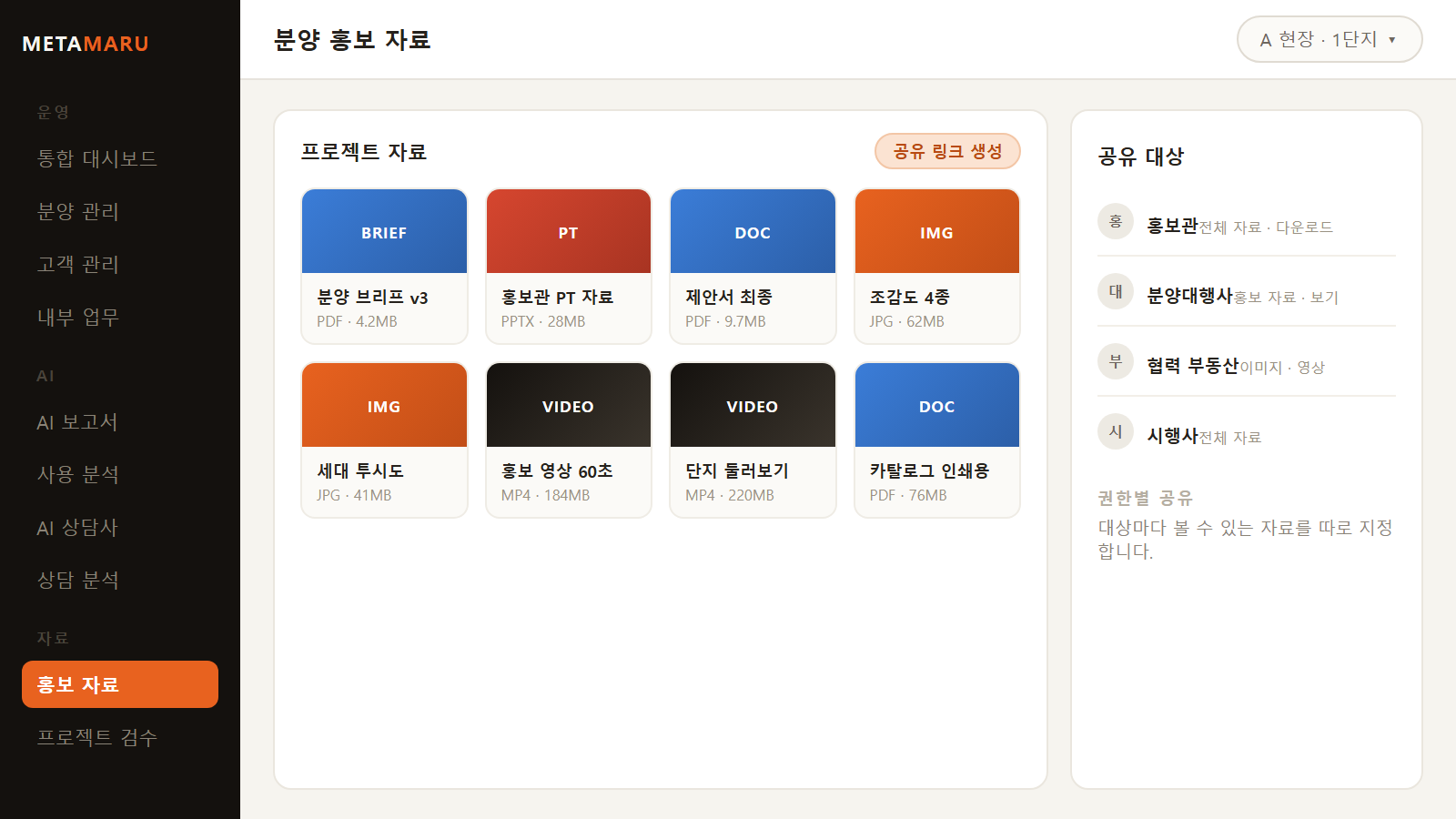This screenshot has width=1456, height=819.
Task: Open the 카탈로그 인쇄용 DOC card
Action: [x=937, y=440]
